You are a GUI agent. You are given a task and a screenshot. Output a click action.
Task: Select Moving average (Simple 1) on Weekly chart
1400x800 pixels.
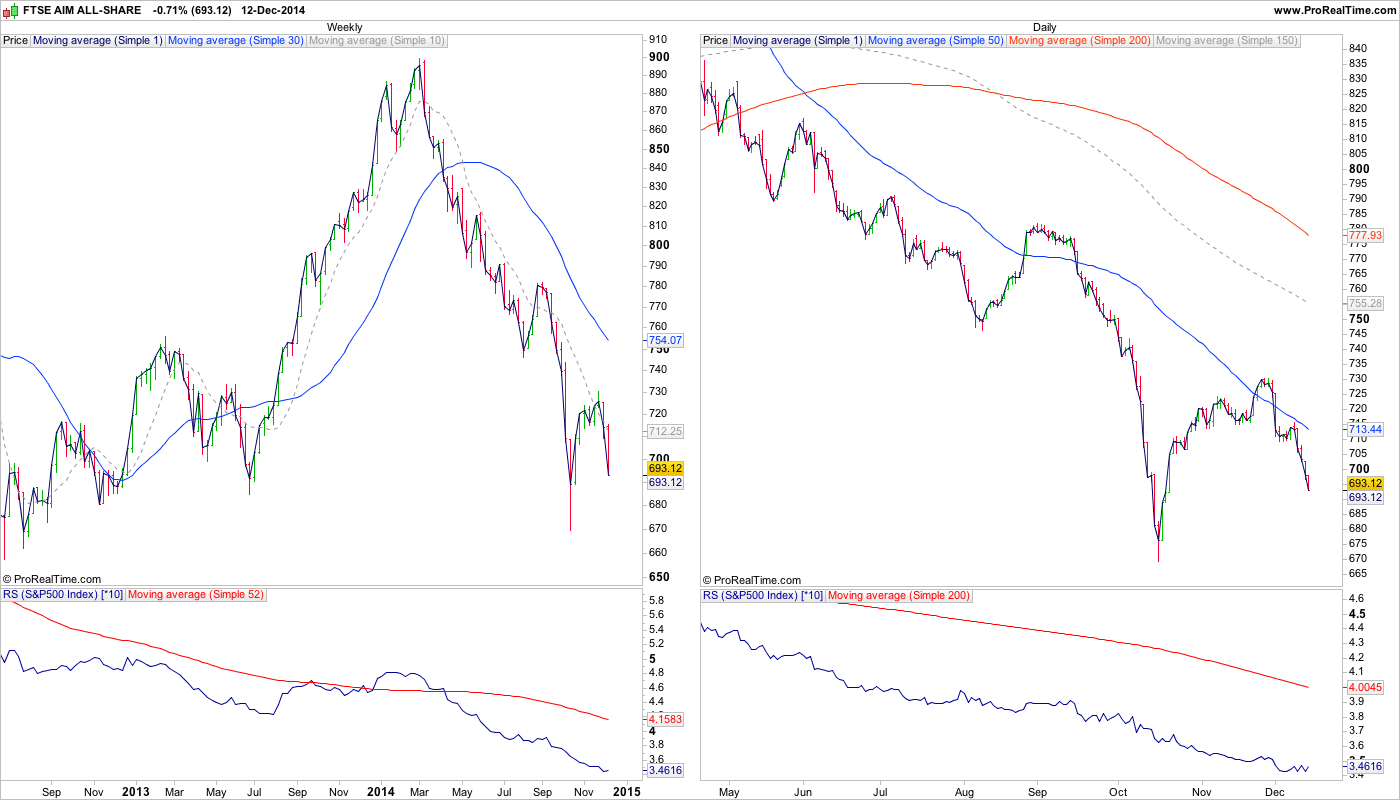[98, 41]
